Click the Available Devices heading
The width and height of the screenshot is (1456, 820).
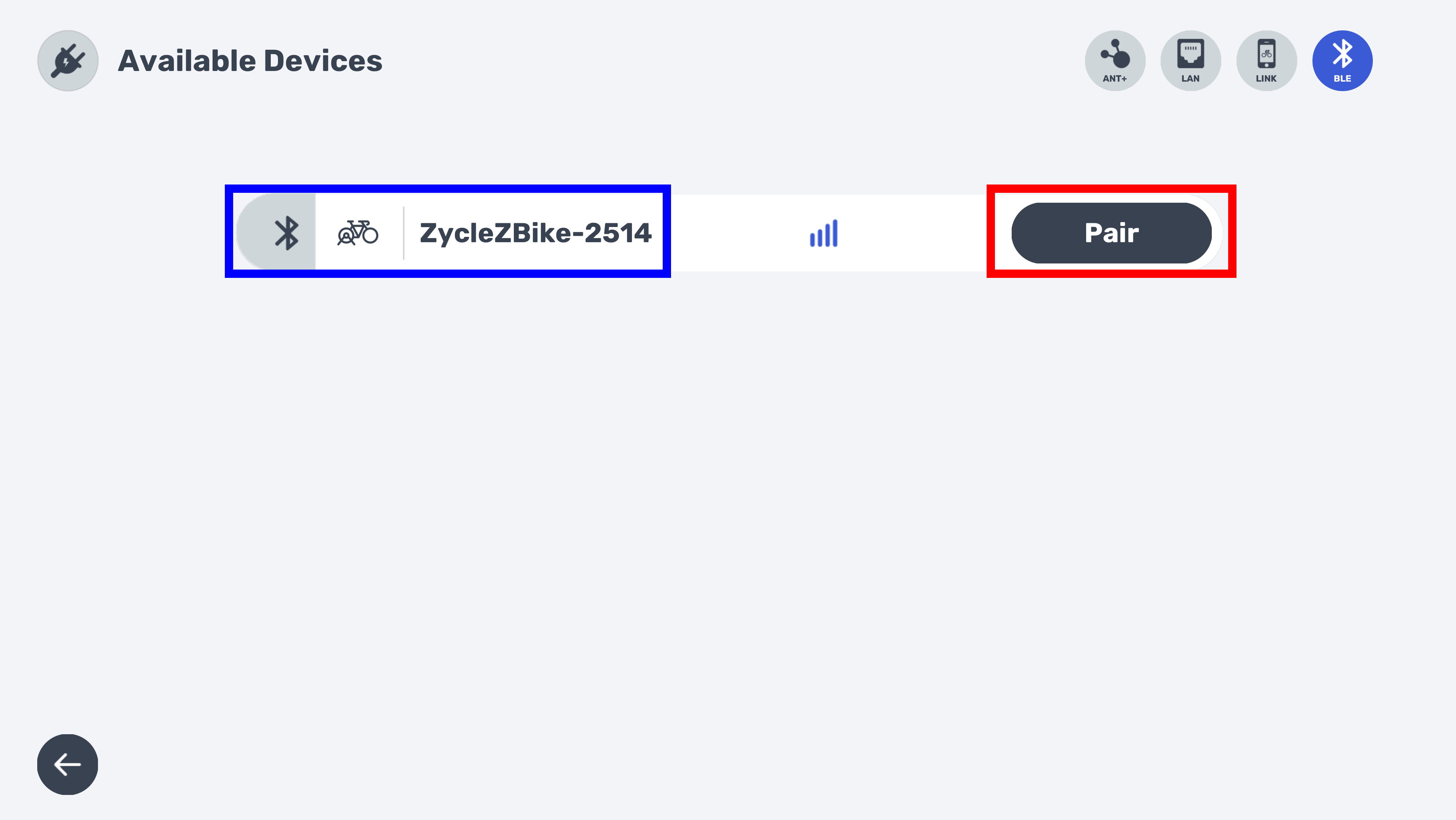(x=250, y=61)
